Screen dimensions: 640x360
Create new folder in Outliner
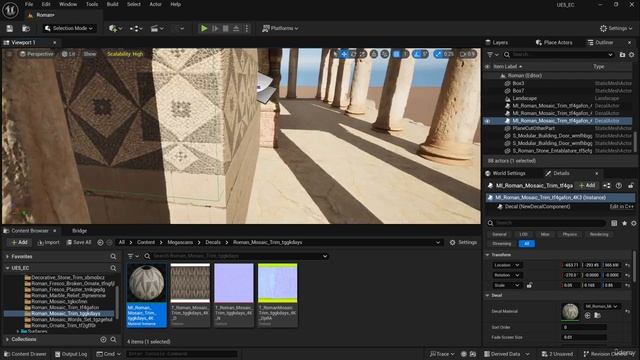point(622,54)
